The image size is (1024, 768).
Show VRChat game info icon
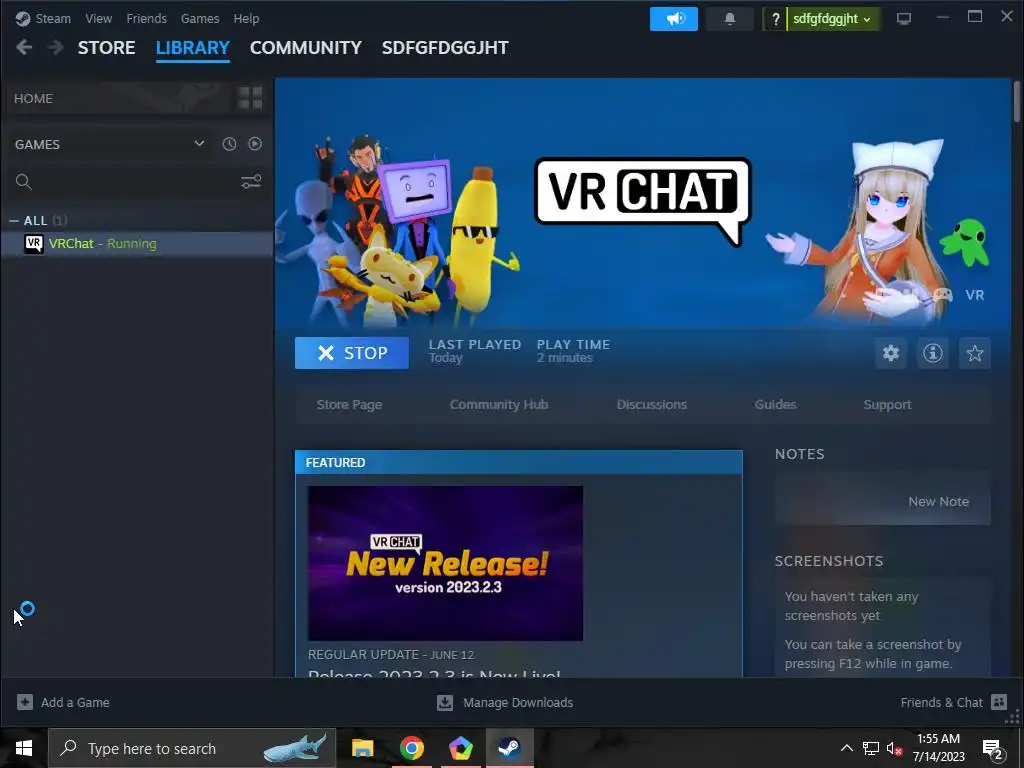click(x=933, y=353)
